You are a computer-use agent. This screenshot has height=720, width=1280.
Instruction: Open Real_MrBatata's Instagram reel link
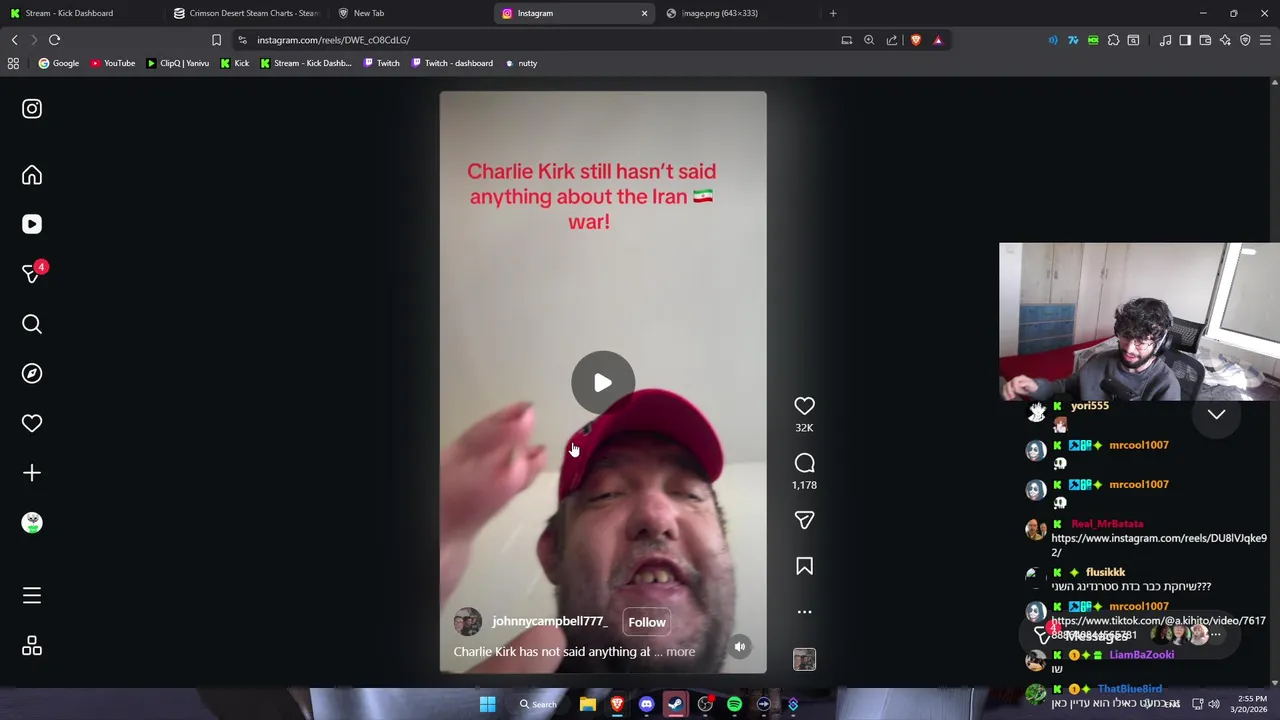1159,545
